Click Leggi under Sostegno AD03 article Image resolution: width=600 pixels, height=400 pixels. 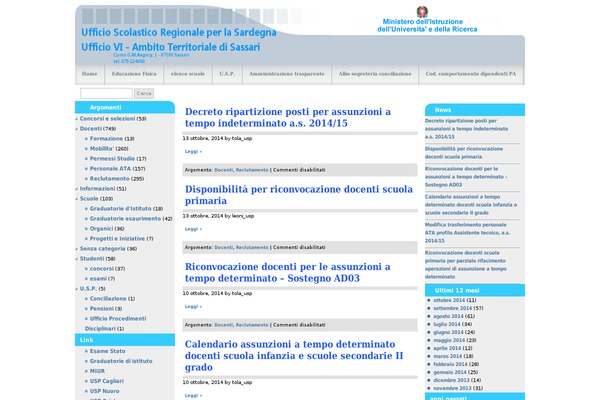point(193,306)
